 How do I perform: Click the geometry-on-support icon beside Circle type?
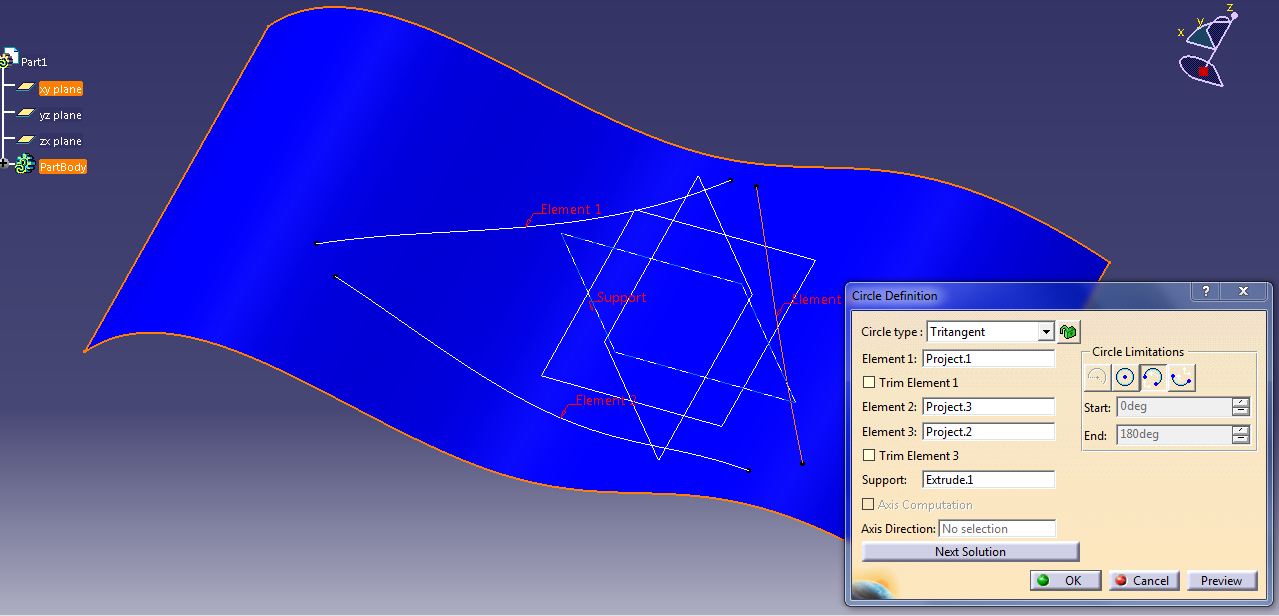click(x=1068, y=332)
